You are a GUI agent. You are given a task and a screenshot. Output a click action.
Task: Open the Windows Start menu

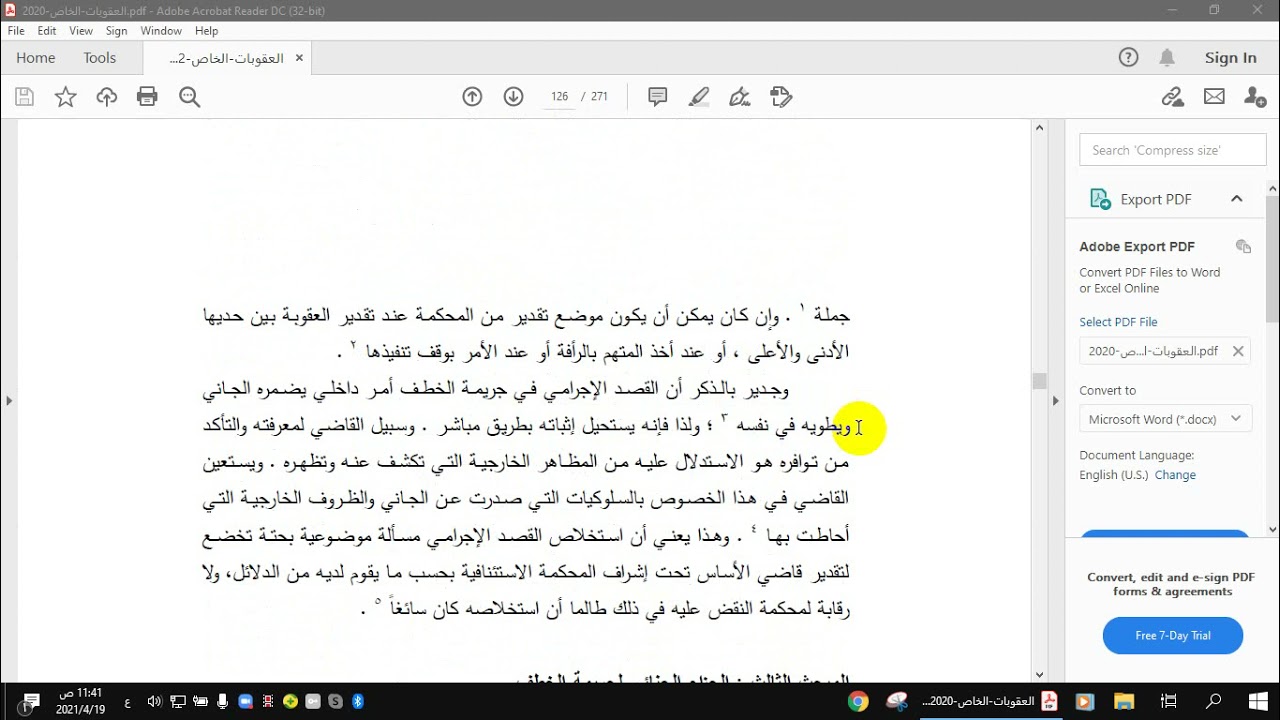click(1259, 702)
